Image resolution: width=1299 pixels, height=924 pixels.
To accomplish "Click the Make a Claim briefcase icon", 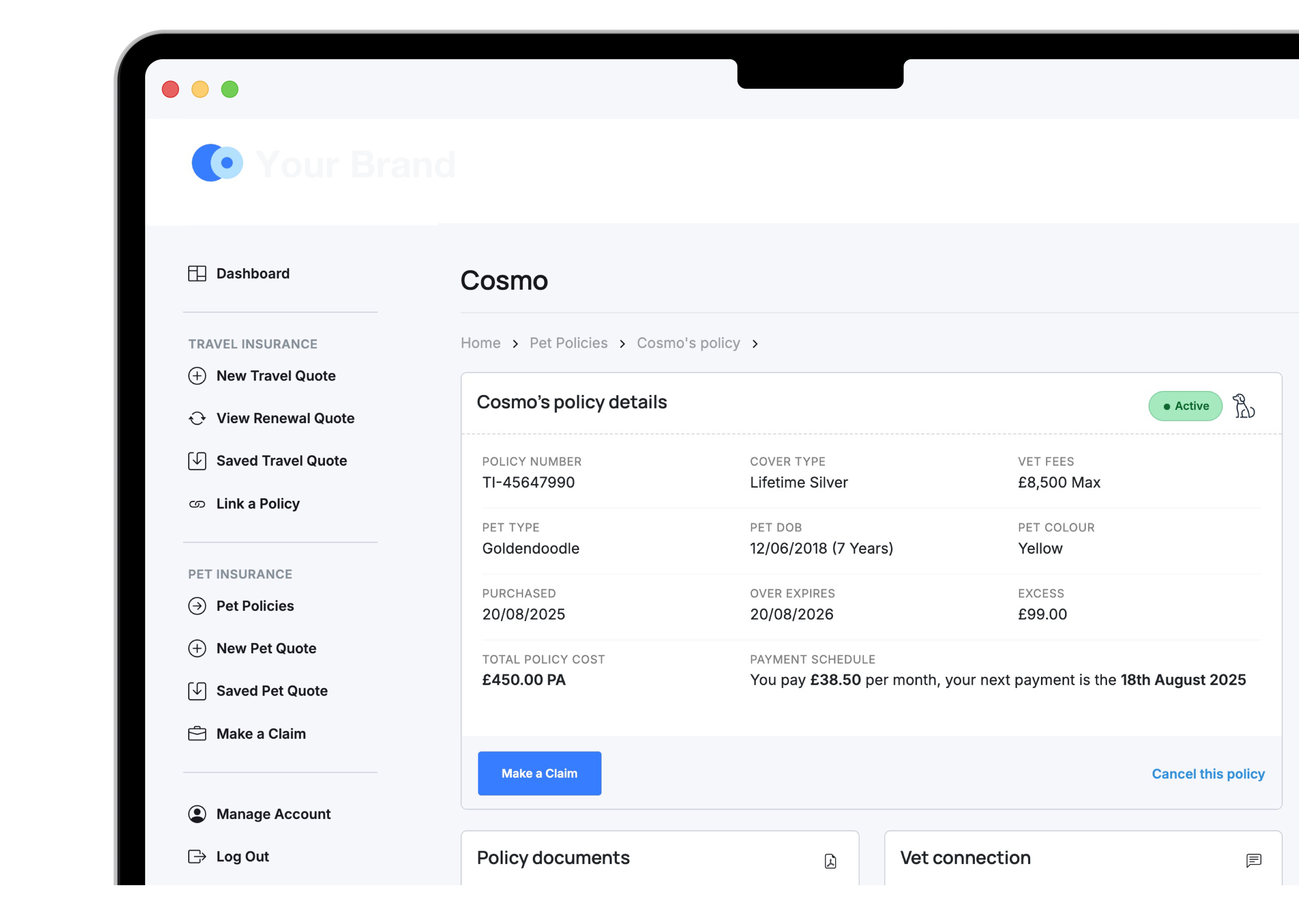I will pyautogui.click(x=197, y=734).
